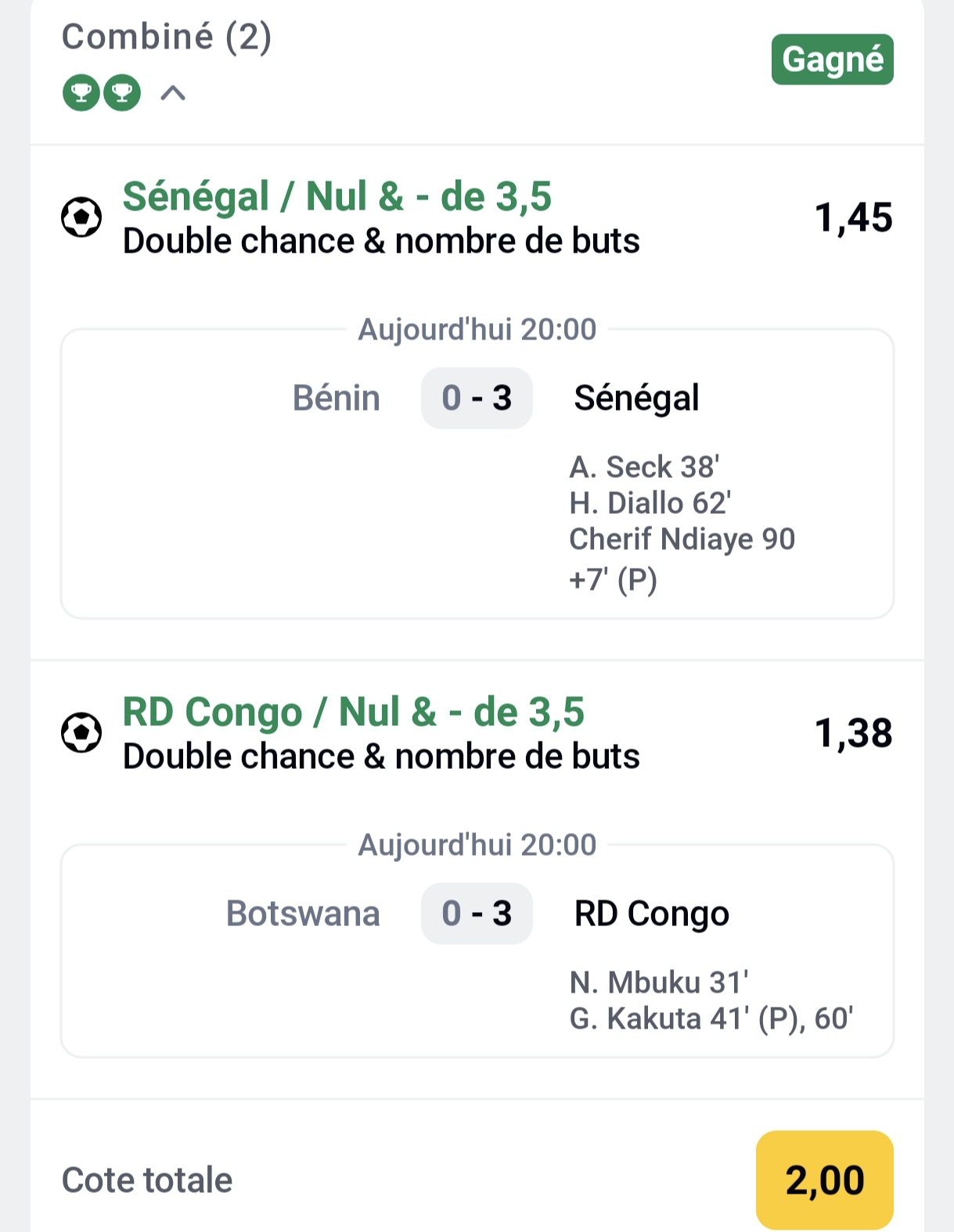Select the Bénin team name
Viewport: 954px width, 1232px height.
click(x=336, y=398)
